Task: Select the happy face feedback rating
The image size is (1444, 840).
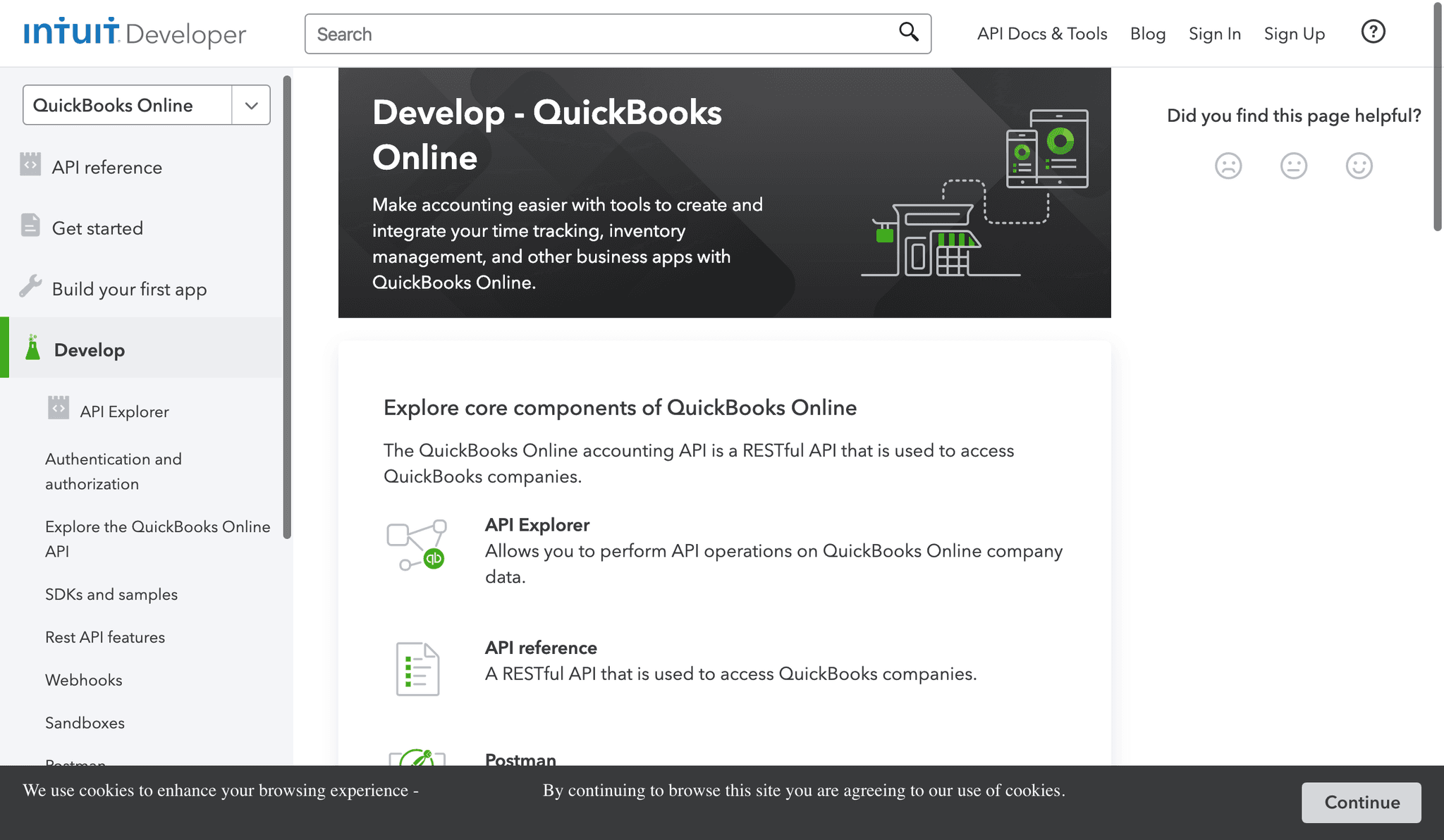Action: coord(1359,166)
